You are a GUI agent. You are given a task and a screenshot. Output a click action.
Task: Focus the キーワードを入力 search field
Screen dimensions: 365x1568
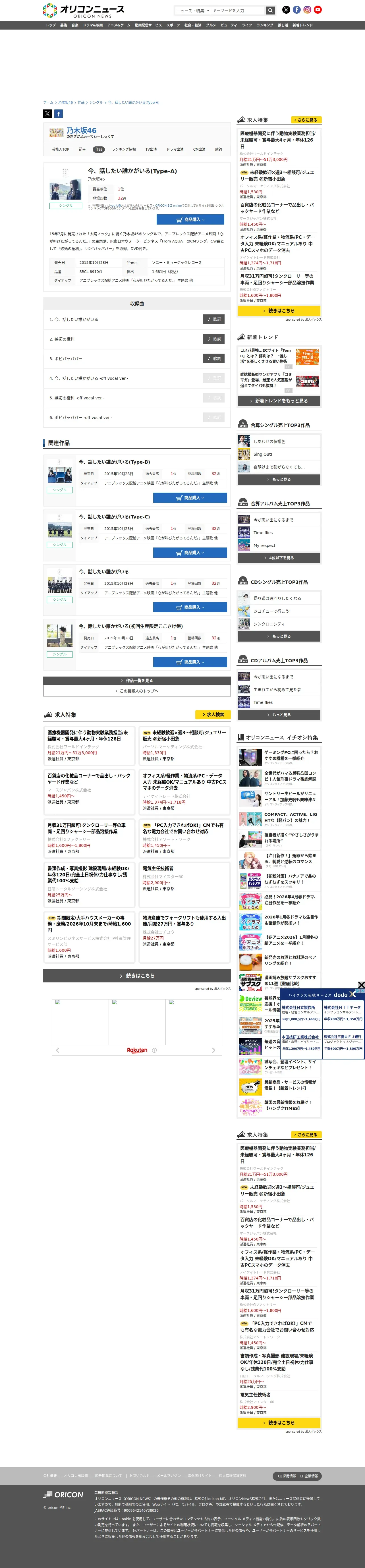click(237, 10)
